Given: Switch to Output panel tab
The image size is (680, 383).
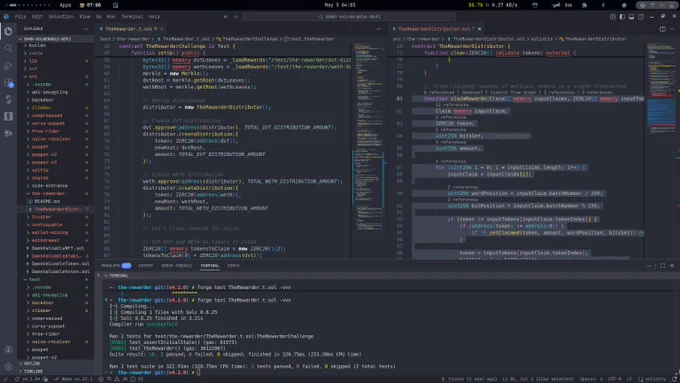Looking at the screenshot, I should pos(146,265).
